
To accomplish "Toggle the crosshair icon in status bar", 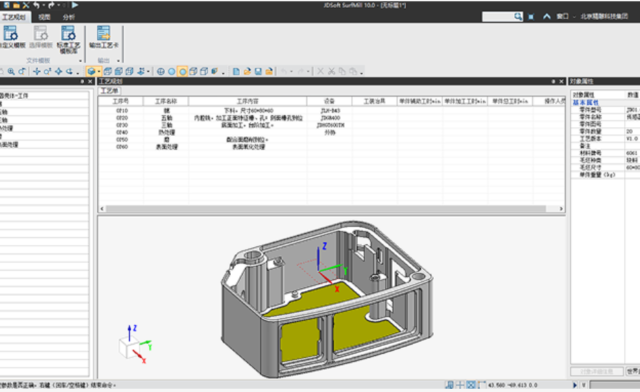I will click(x=460, y=385).
